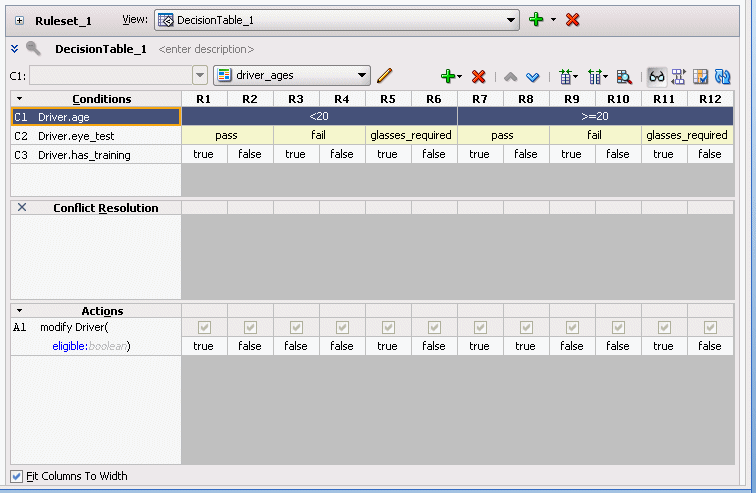Click the row operations table icon

click(566, 77)
